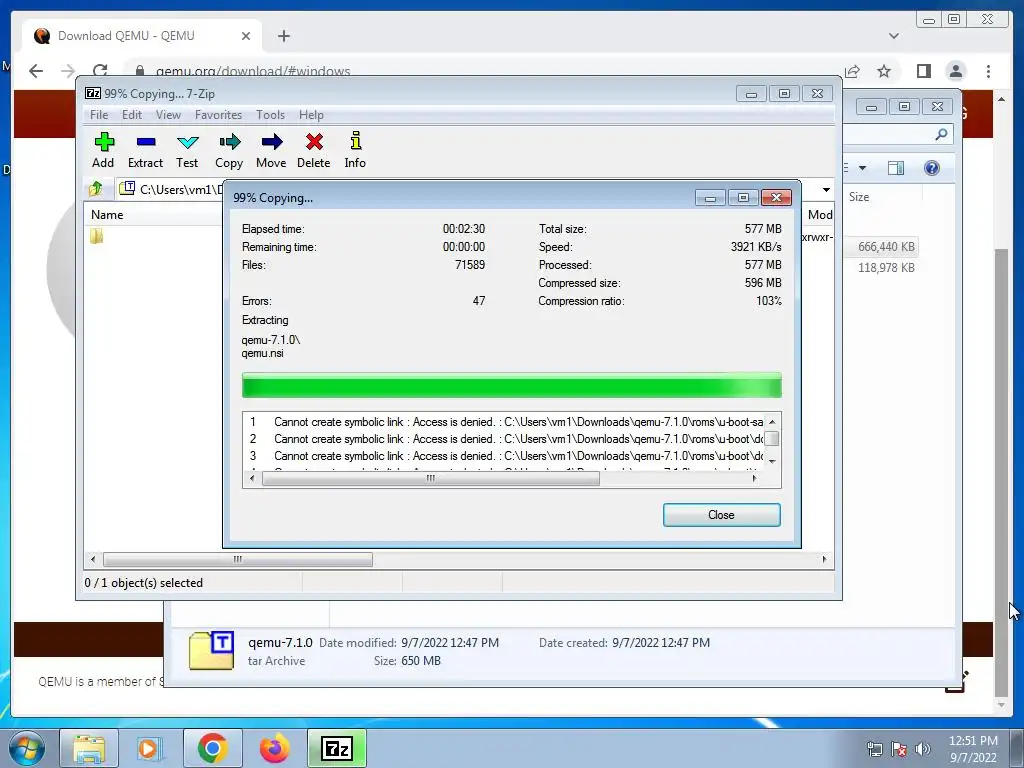The image size is (1024, 768).
Task: Click the Chrome page vertical scrollbar
Action: point(1001,473)
